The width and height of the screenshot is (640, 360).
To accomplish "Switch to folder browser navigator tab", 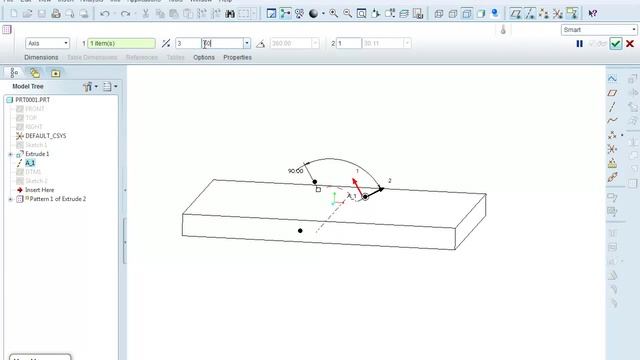I will (x=35, y=73).
